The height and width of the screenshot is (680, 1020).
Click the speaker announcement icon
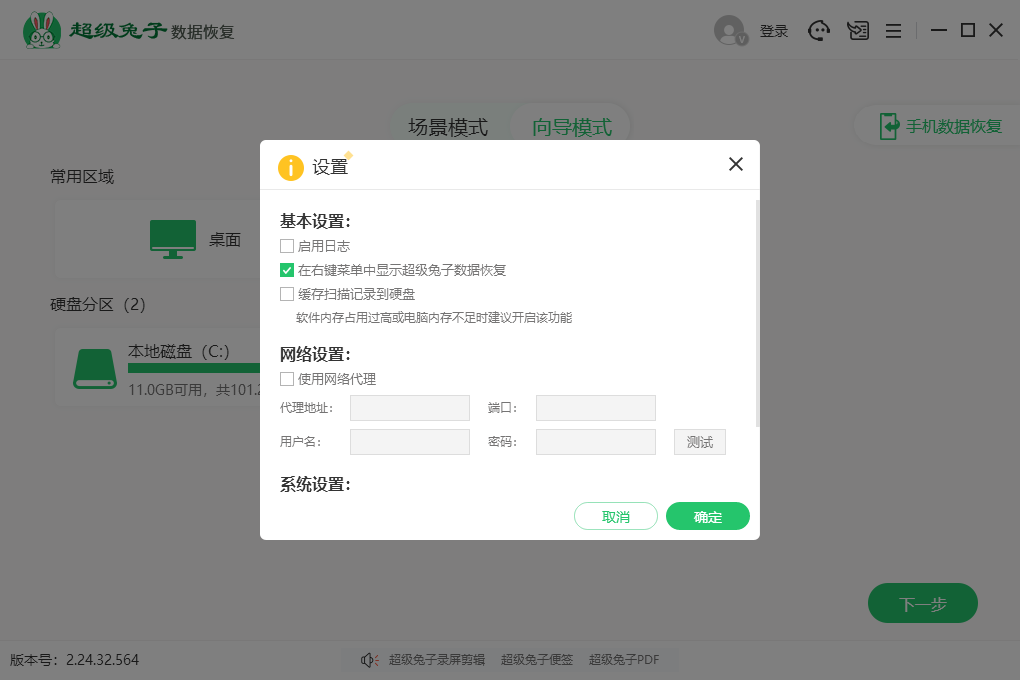click(369, 660)
